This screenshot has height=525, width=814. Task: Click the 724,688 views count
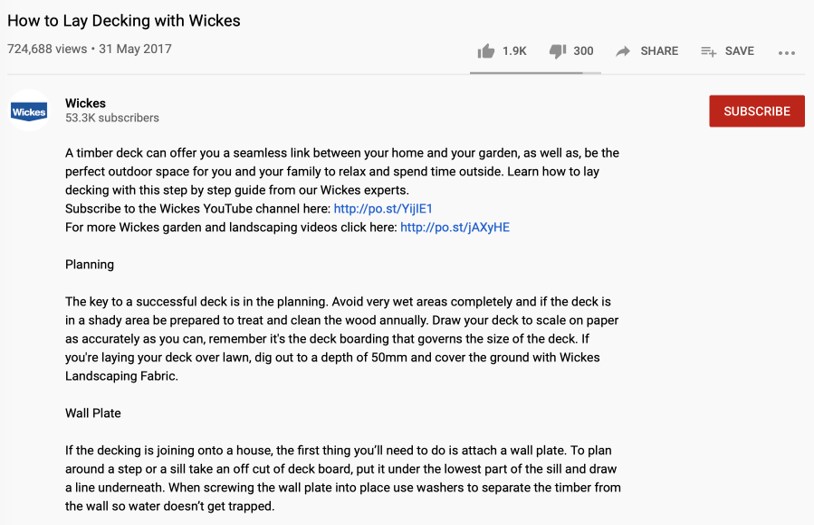47,49
